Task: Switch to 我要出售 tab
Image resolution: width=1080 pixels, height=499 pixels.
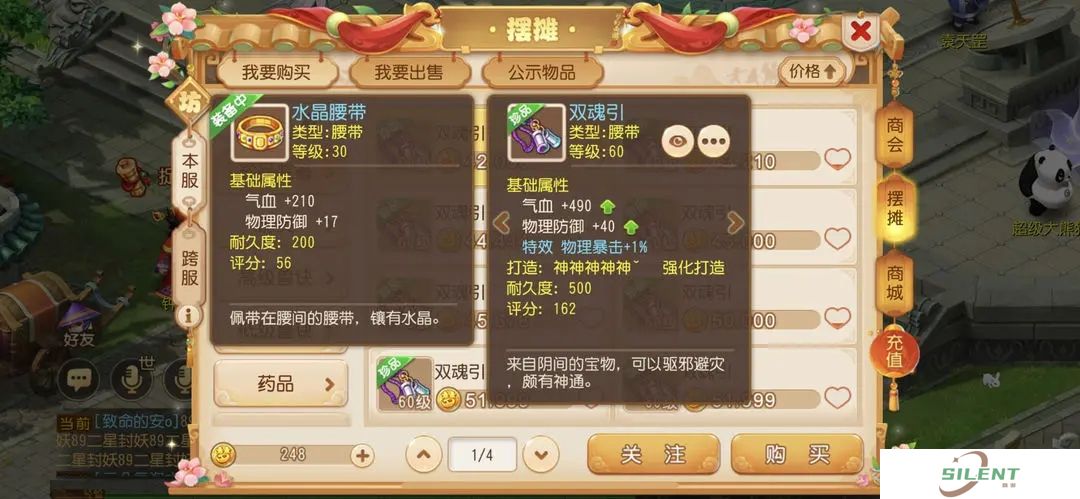Action: coord(409,72)
